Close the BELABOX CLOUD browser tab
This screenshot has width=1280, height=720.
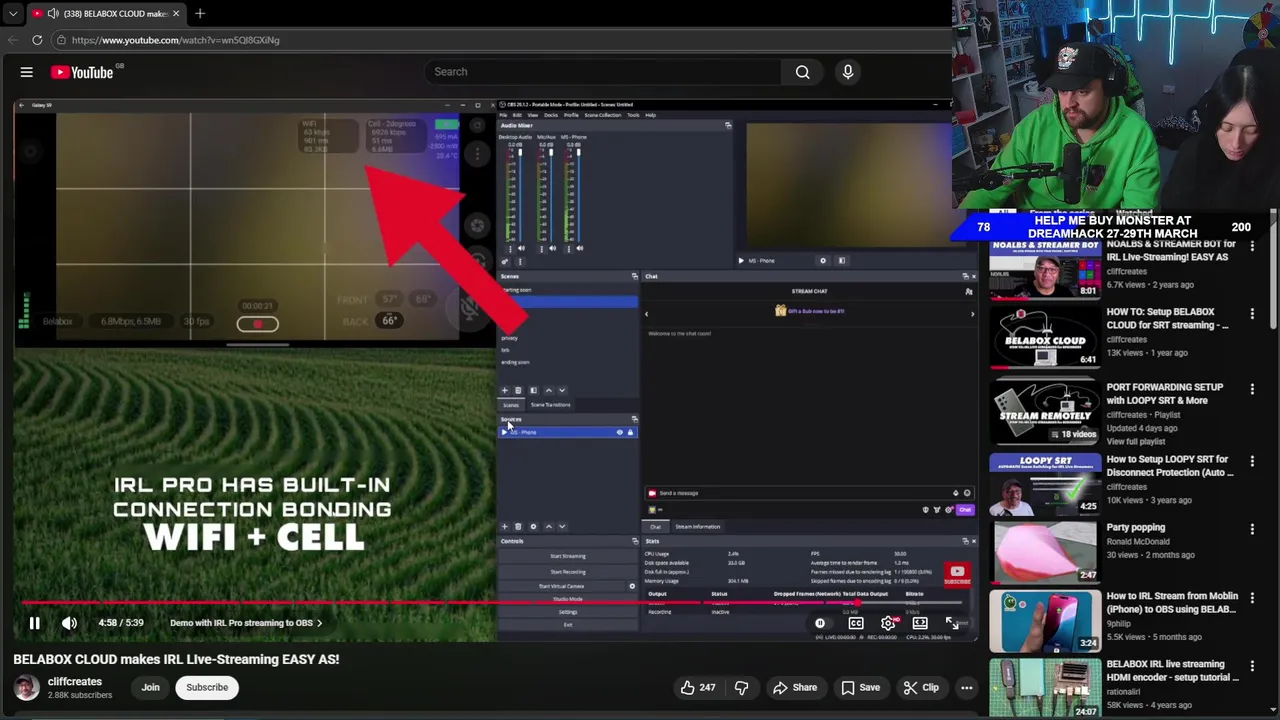176,13
